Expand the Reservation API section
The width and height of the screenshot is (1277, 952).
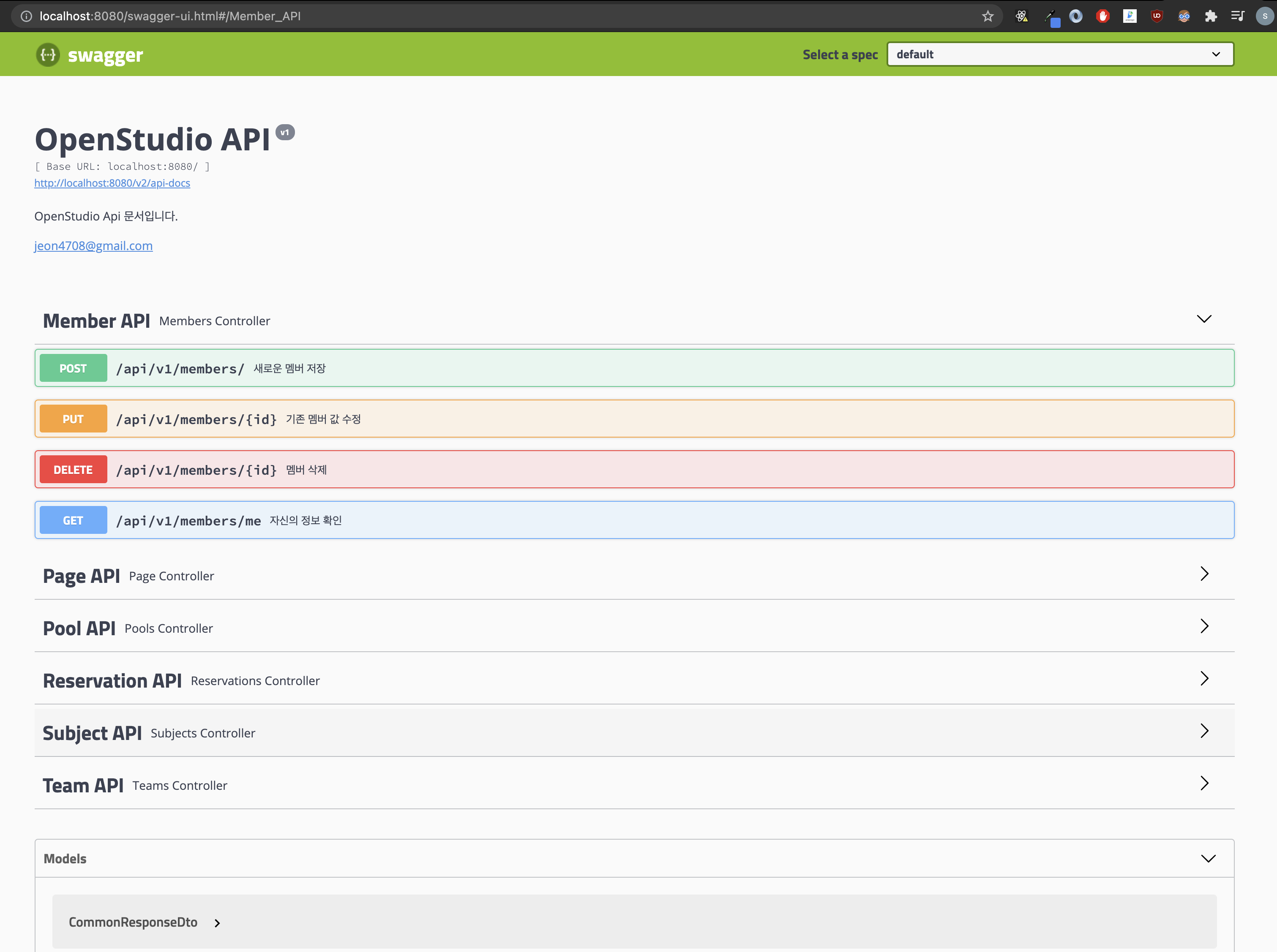(x=1204, y=678)
